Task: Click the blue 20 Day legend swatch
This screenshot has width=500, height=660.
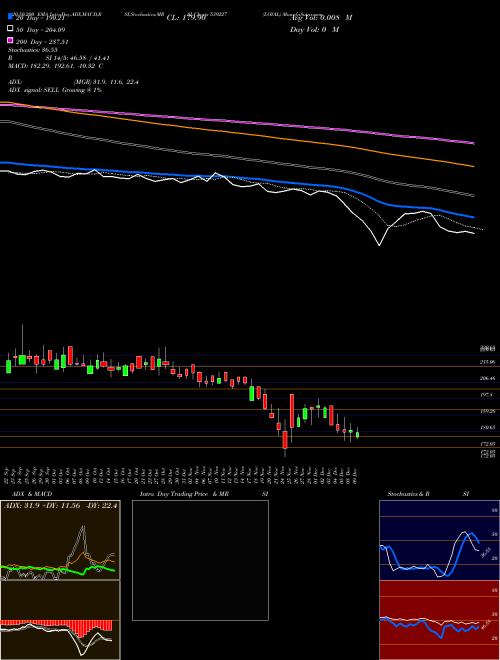Action: (x=10, y=17)
